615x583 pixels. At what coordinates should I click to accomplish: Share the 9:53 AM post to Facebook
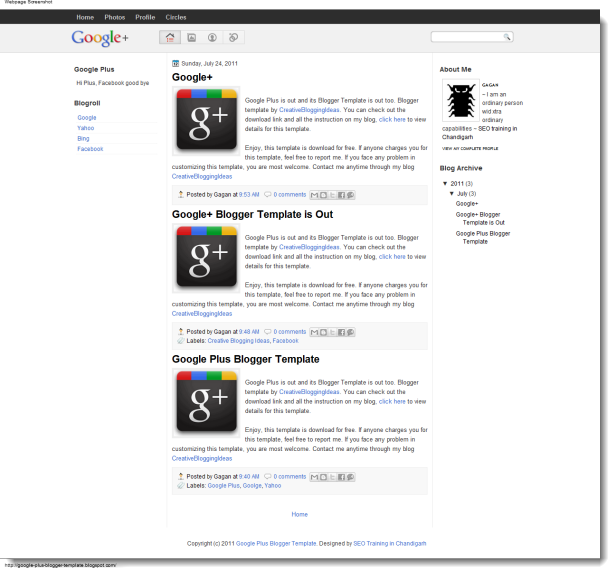[x=341, y=195]
